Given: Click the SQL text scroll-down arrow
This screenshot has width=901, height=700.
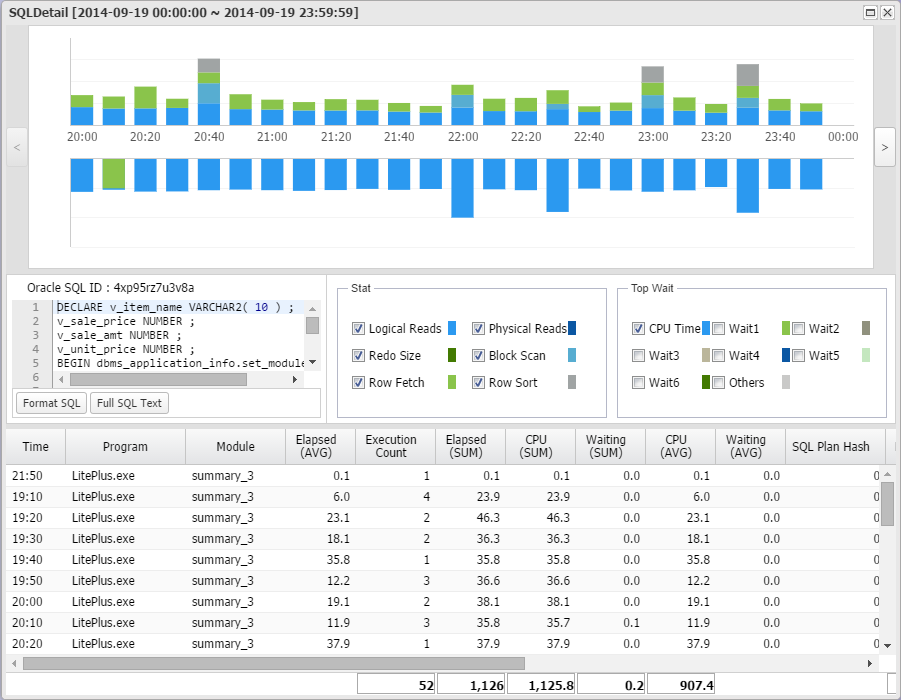Looking at the screenshot, I should click(313, 362).
